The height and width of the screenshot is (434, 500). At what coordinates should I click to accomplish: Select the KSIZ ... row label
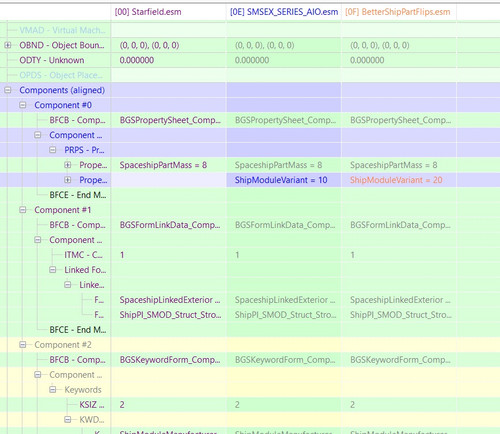tap(92, 405)
